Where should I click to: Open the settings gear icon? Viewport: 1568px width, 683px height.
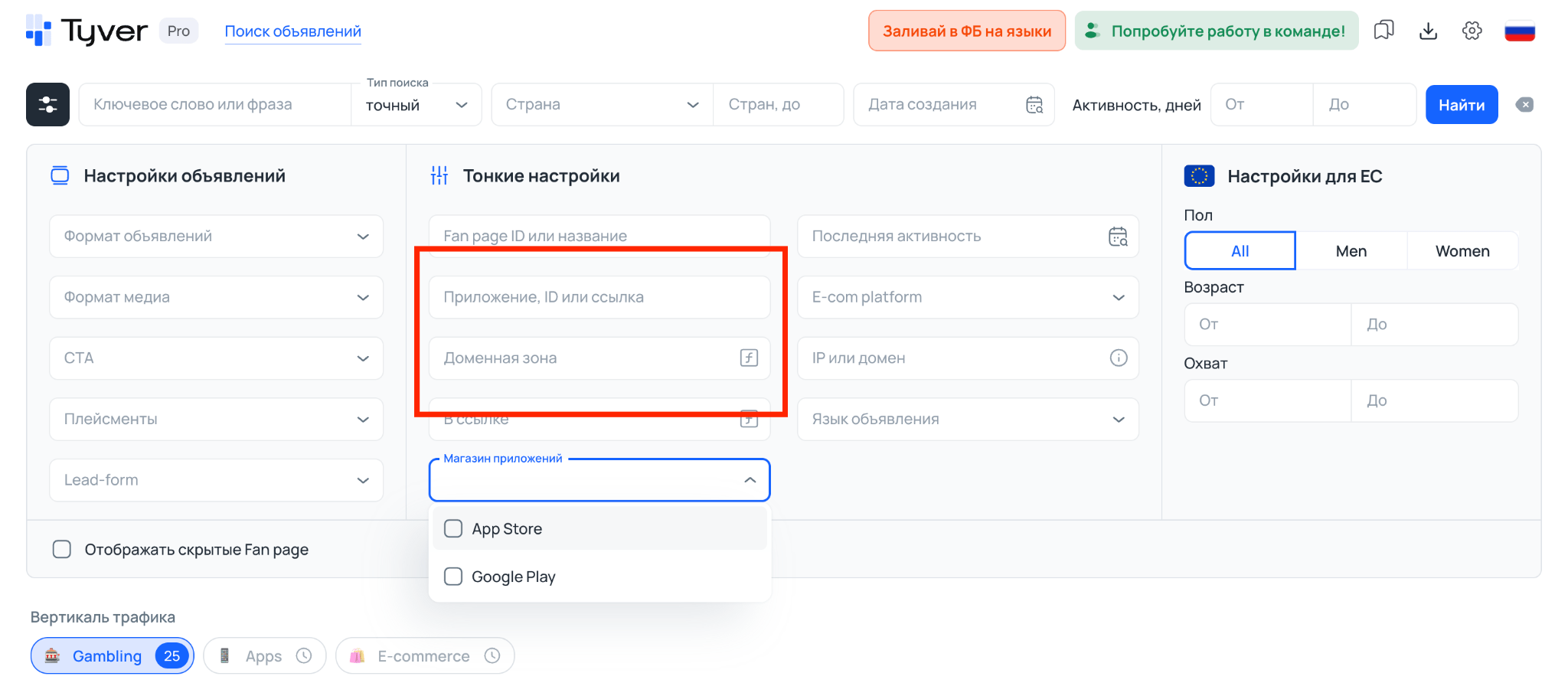coord(1472,31)
